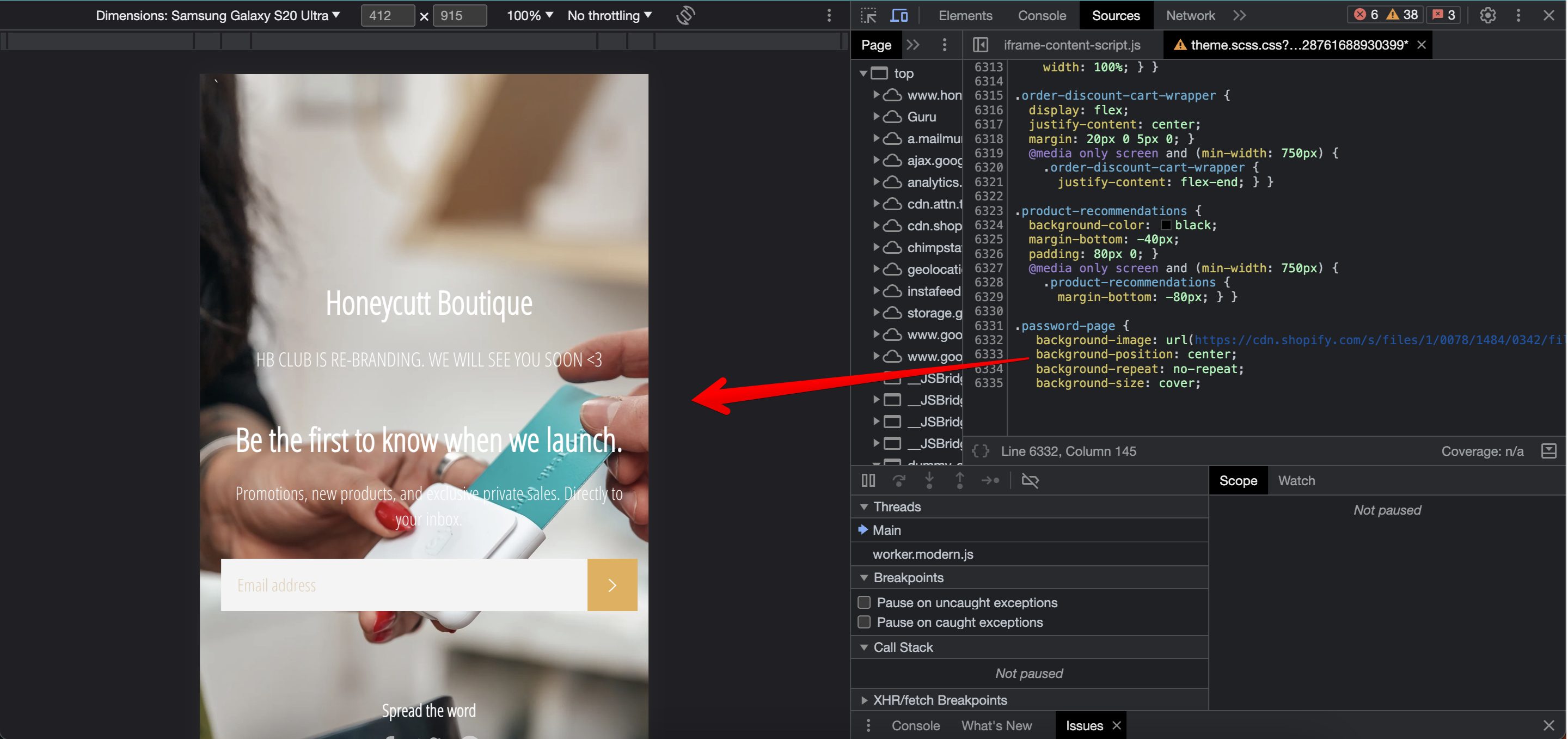
Task: Open the 100% zoom dropdown
Action: (530, 15)
